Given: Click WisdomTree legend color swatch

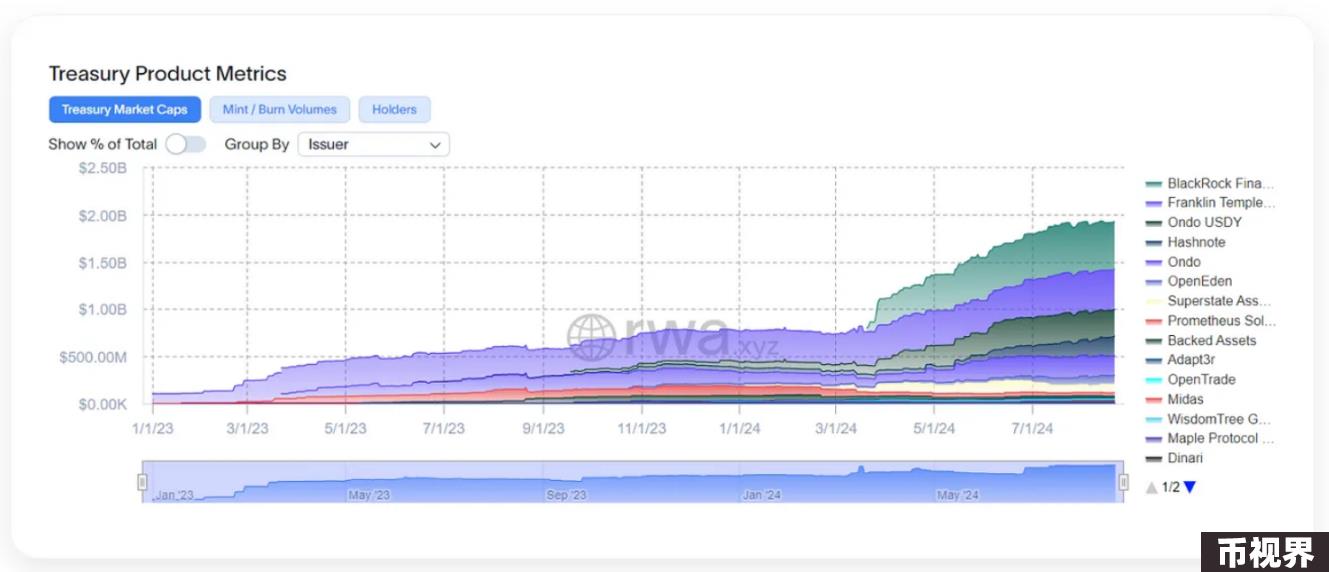Looking at the screenshot, I should point(1153,419).
